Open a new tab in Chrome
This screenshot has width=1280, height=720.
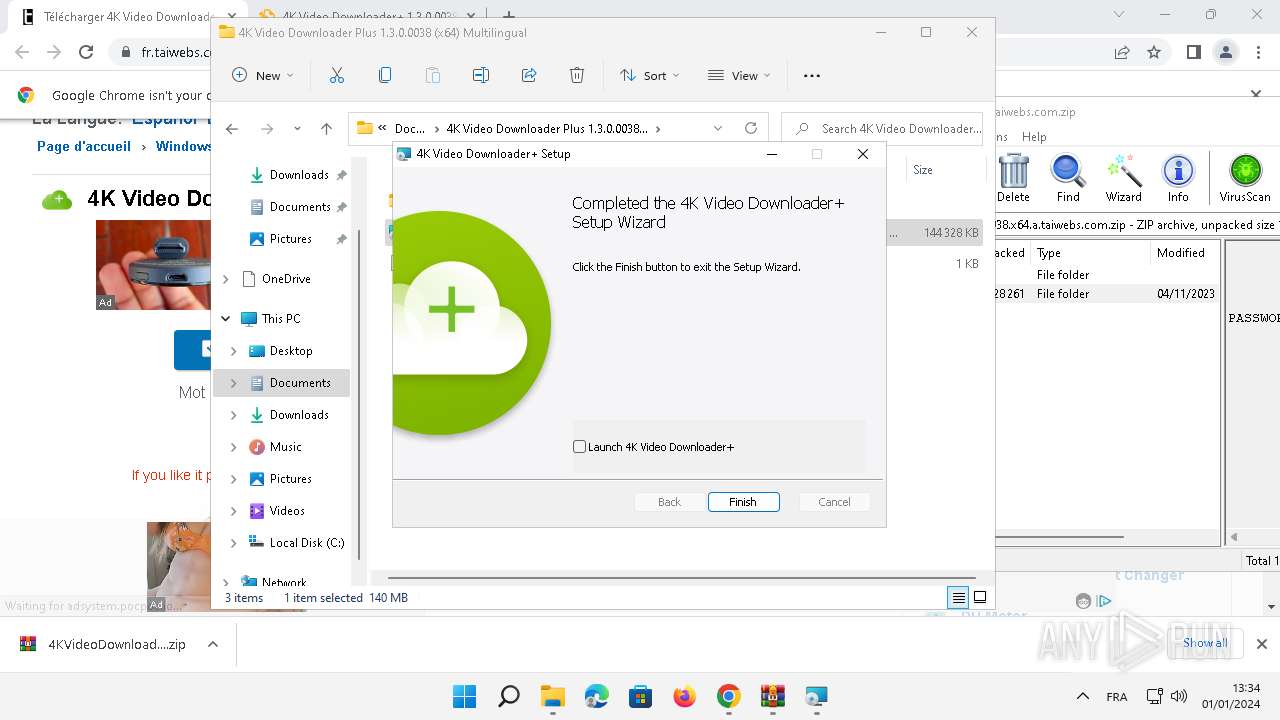[508, 16]
